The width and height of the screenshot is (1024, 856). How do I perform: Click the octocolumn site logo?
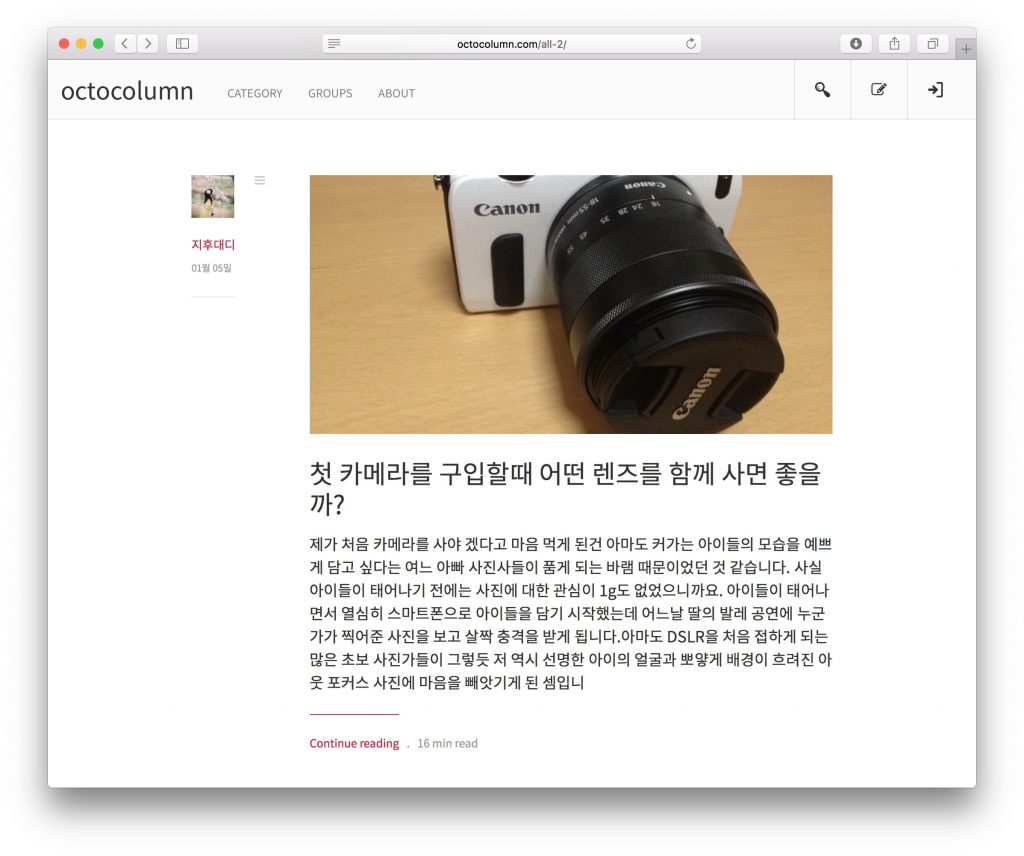(x=127, y=91)
